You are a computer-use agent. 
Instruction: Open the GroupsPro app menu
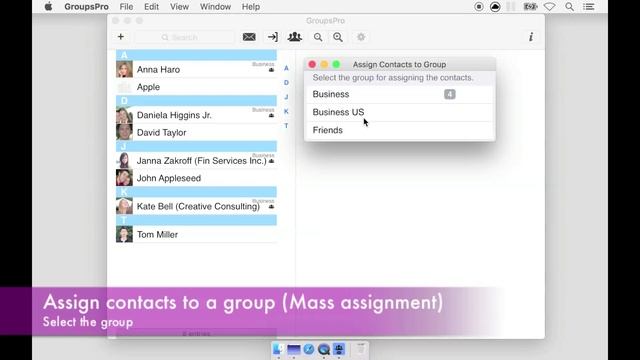tap(87, 7)
